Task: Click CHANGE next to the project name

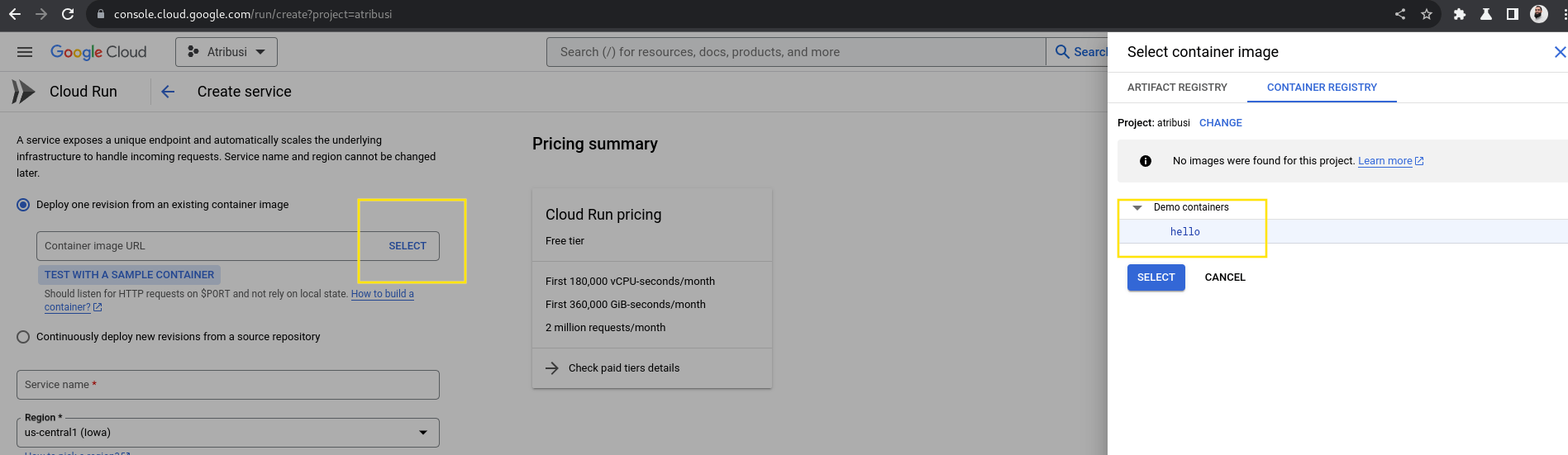Action: pyautogui.click(x=1220, y=123)
